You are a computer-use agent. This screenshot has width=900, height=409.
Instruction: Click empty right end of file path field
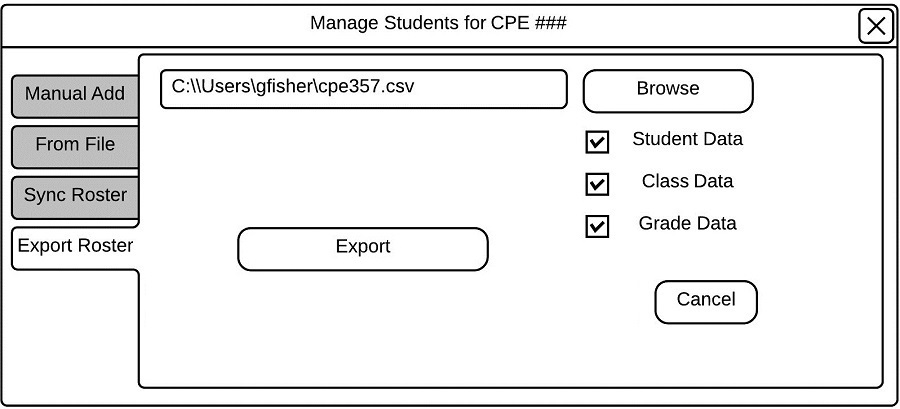510,88
